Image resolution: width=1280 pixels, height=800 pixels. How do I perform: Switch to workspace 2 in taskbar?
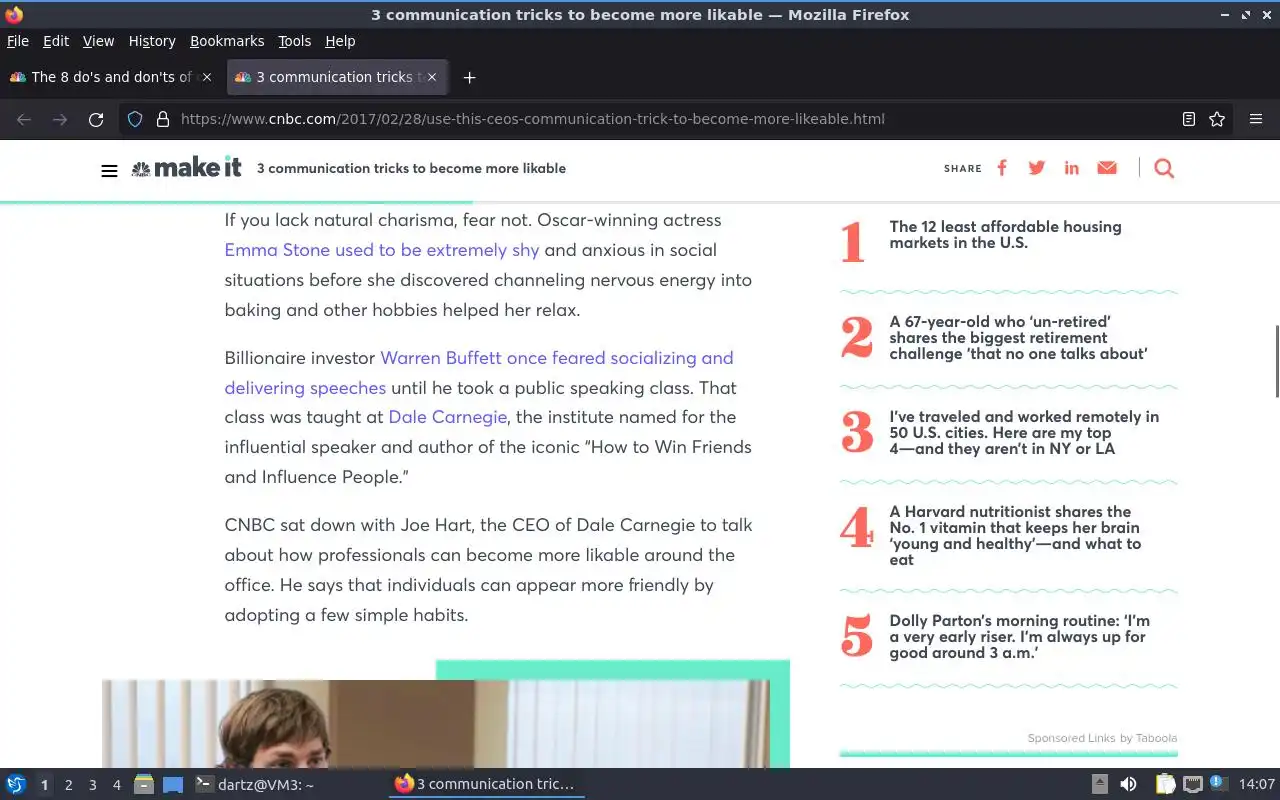tap(68, 785)
